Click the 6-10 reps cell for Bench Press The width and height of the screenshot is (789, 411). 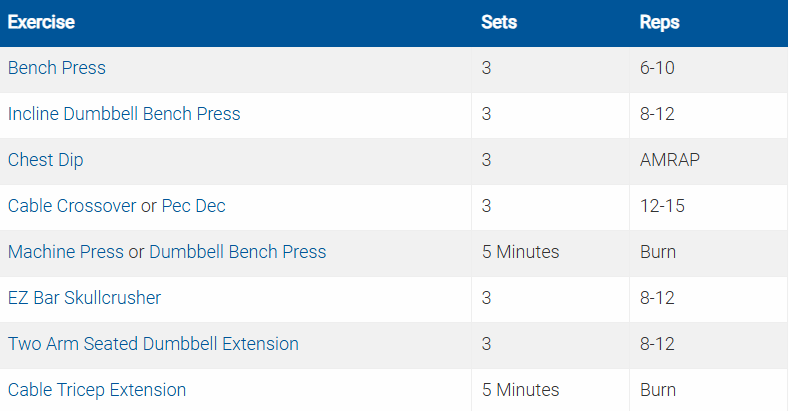(658, 68)
